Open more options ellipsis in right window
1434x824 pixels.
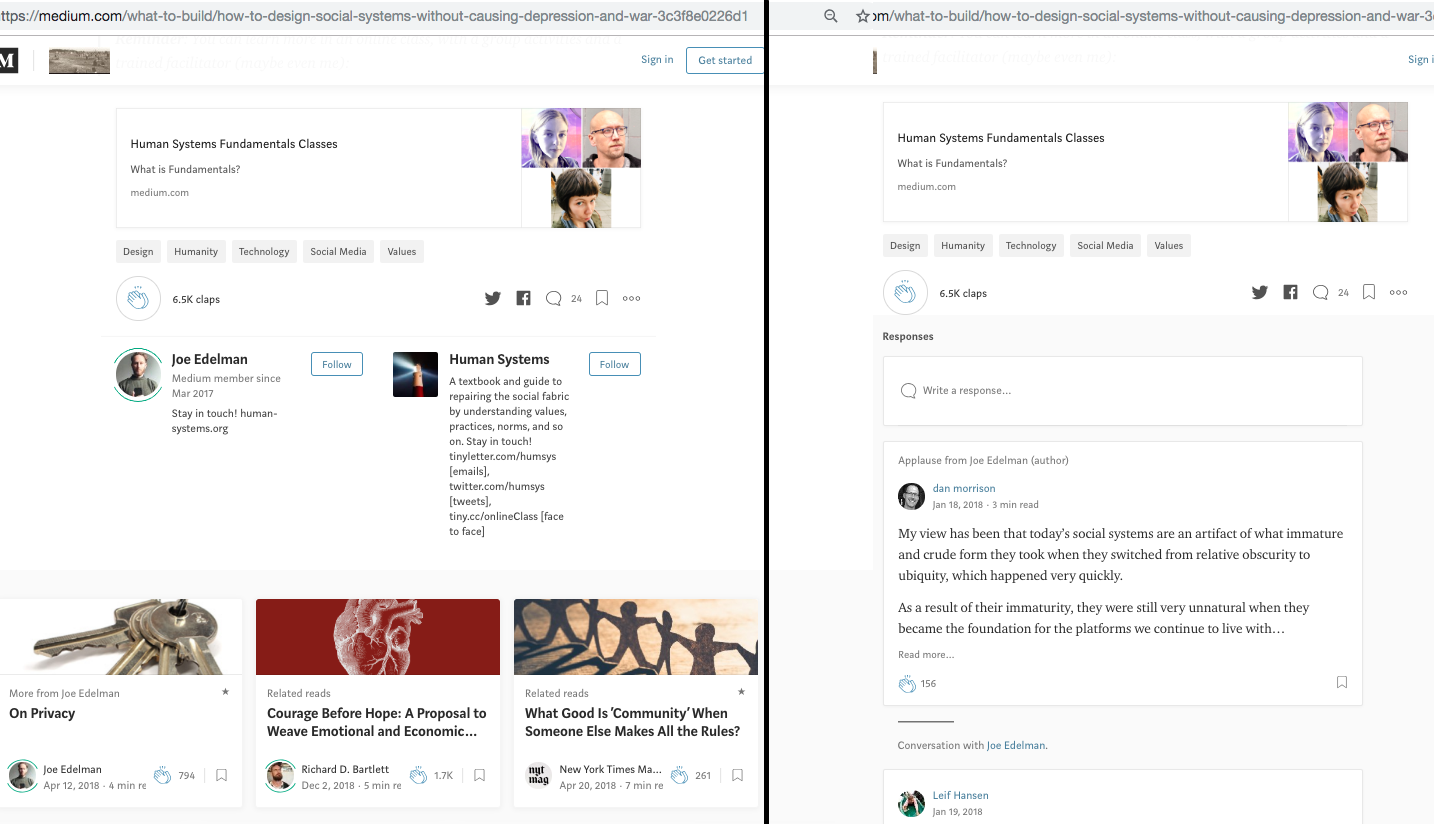pyautogui.click(x=1398, y=292)
